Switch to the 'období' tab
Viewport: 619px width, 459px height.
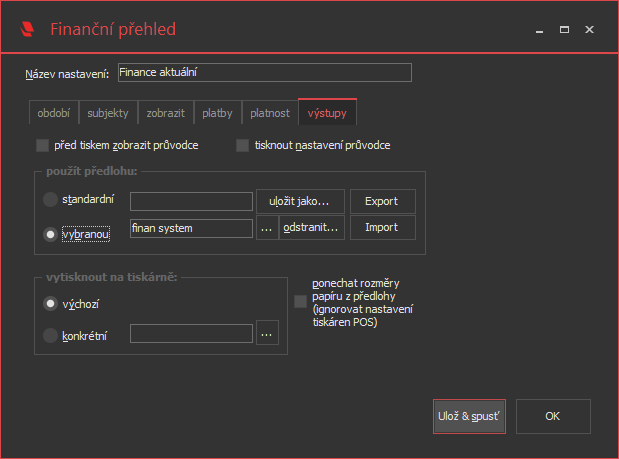pyautogui.click(x=54, y=113)
